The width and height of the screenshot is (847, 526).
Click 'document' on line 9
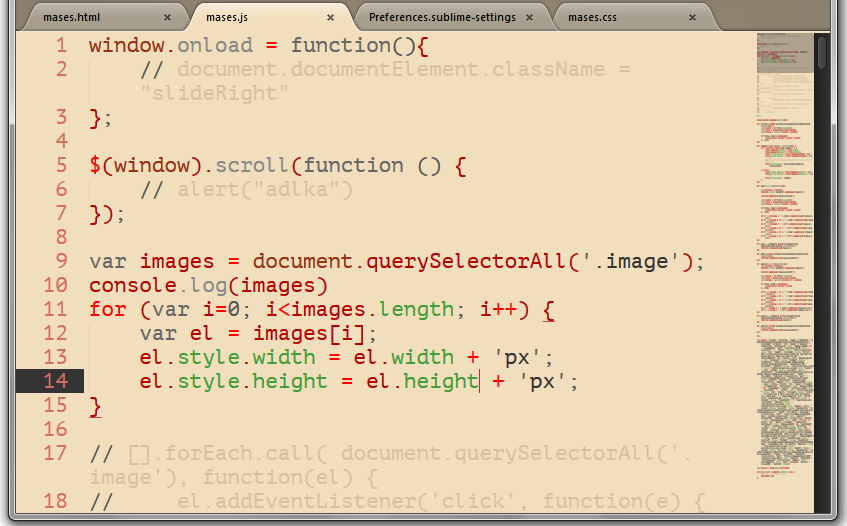302,261
